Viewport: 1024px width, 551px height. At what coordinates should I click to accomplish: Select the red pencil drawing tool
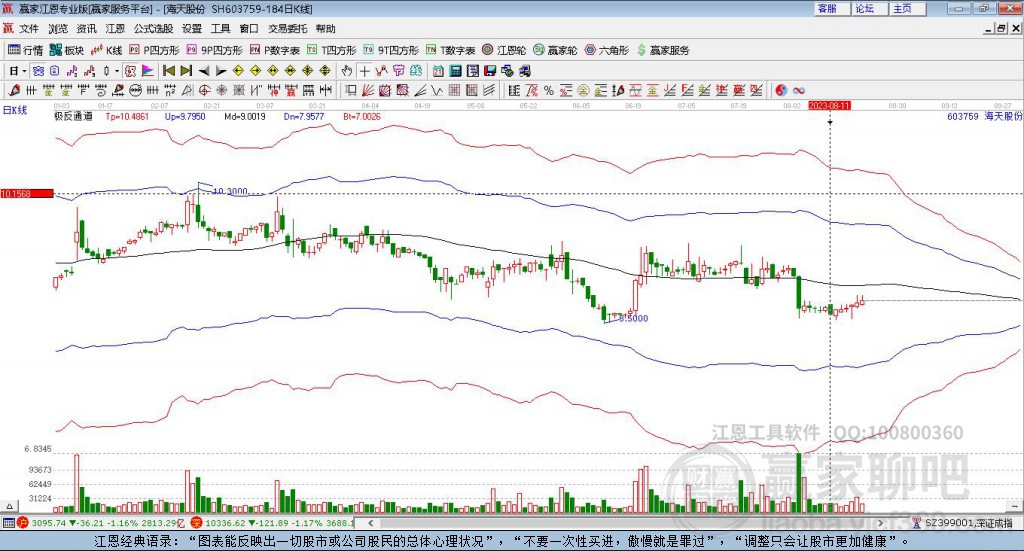coord(14,90)
